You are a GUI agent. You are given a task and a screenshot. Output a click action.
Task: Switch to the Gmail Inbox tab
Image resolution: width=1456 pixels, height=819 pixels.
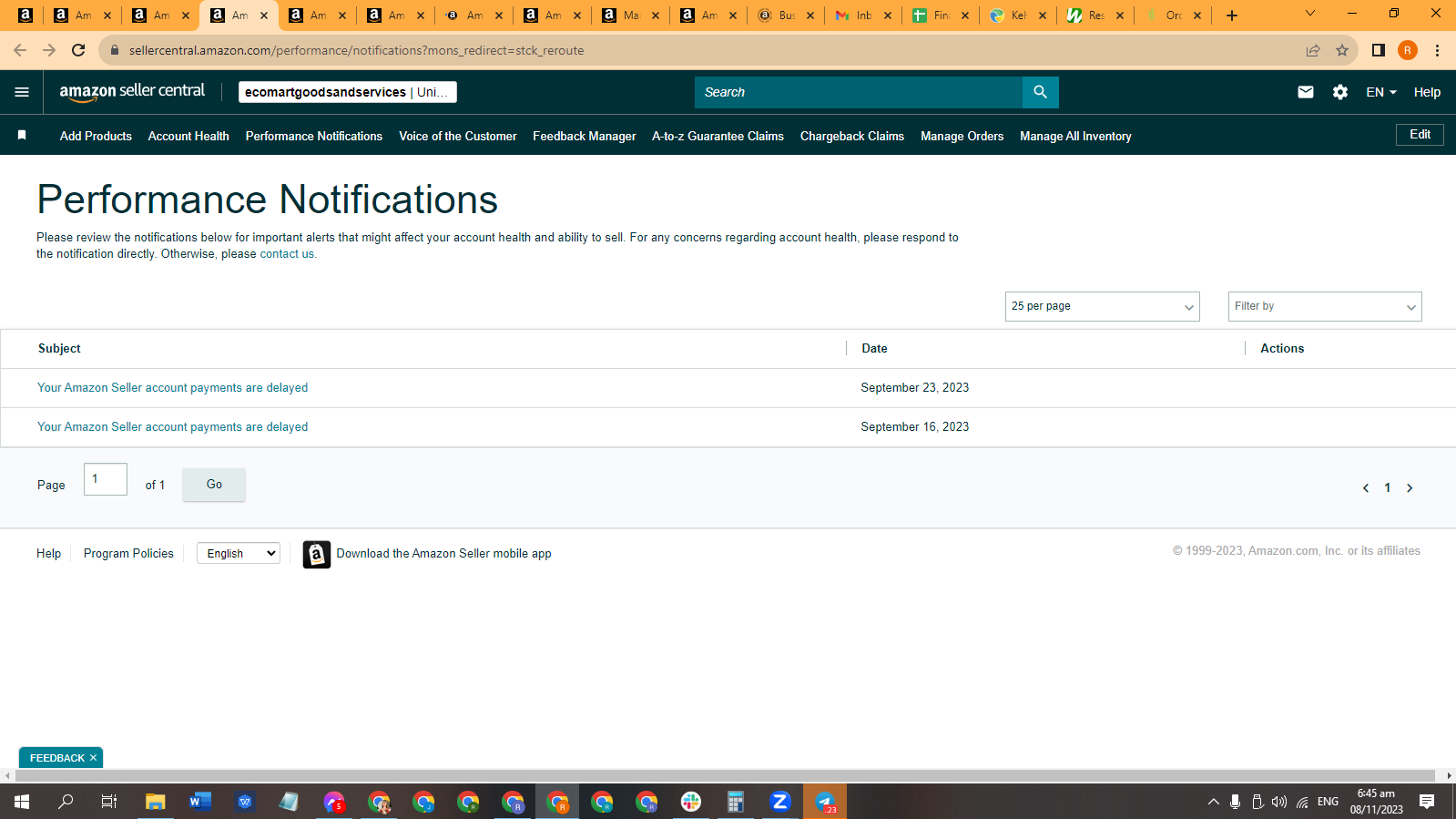(x=863, y=15)
